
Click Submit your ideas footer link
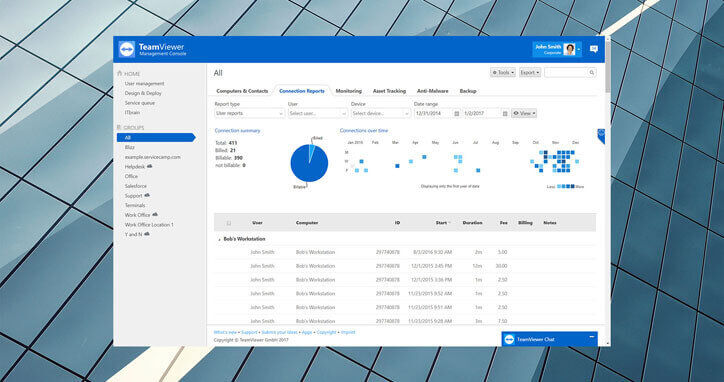click(x=279, y=332)
